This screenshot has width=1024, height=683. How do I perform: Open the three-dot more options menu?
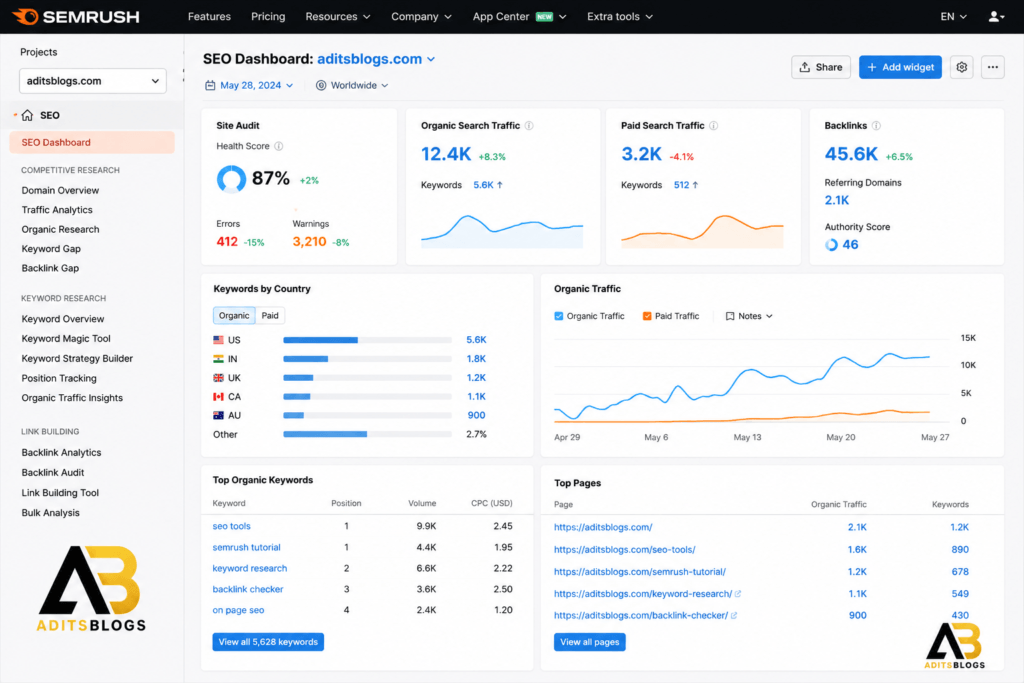pos(993,67)
